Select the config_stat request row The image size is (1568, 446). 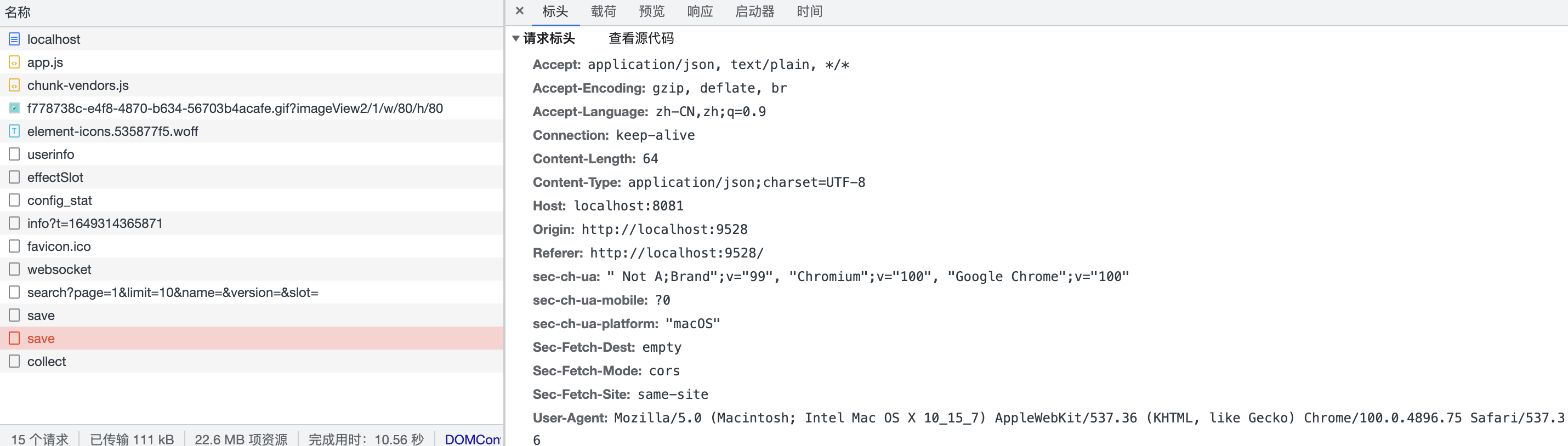[x=60, y=201]
